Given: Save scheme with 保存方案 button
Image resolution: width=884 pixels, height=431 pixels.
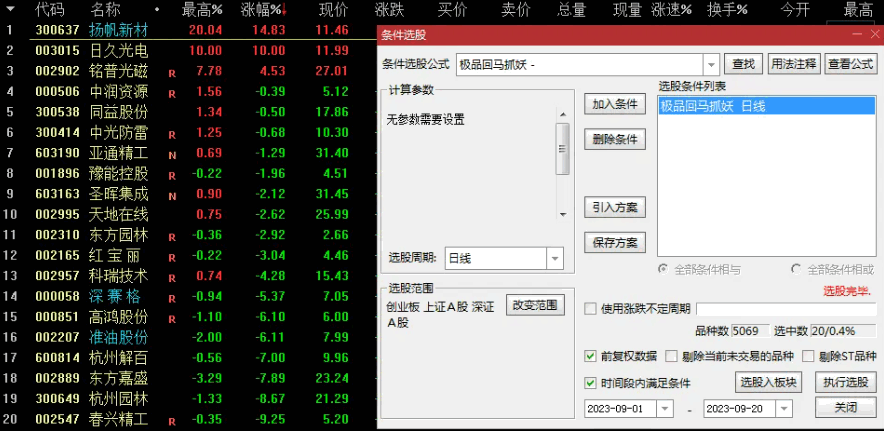Looking at the screenshot, I should click(615, 243).
